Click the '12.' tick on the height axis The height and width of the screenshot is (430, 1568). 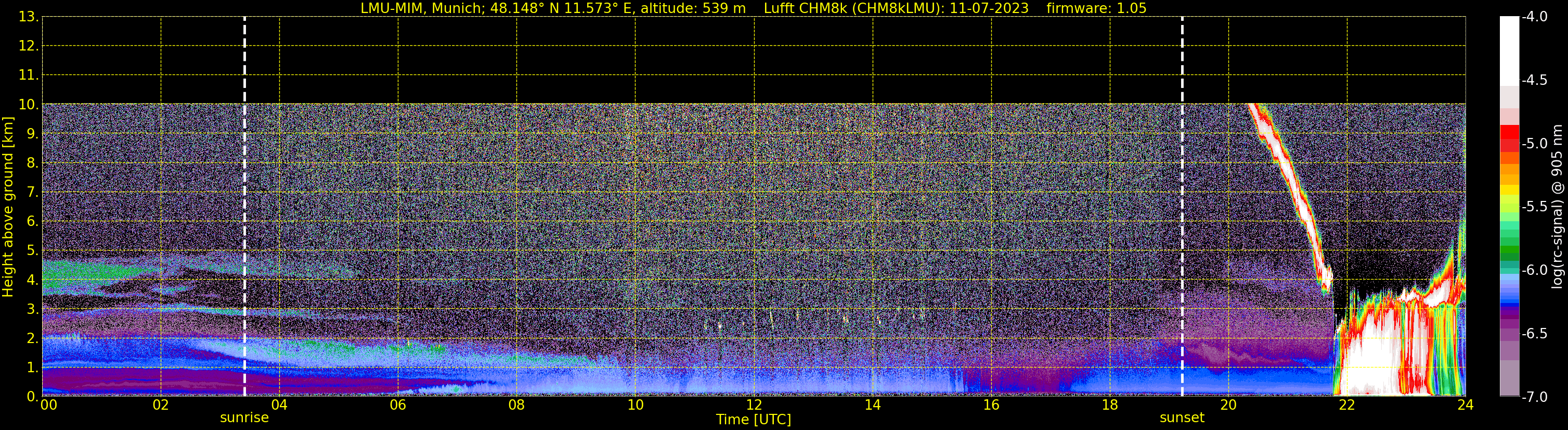click(x=29, y=46)
